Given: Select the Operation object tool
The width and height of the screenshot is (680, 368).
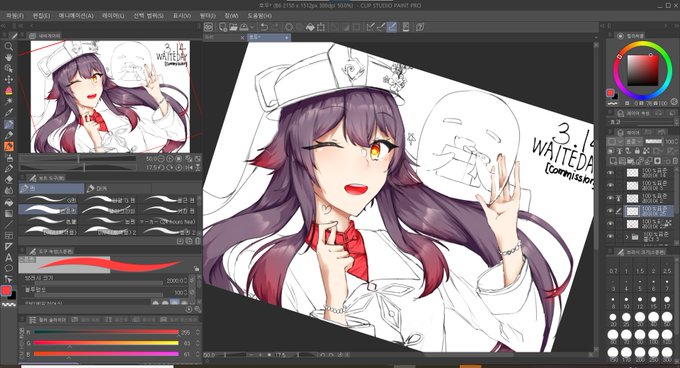Looking at the screenshot, I should pyautogui.click(x=8, y=68).
